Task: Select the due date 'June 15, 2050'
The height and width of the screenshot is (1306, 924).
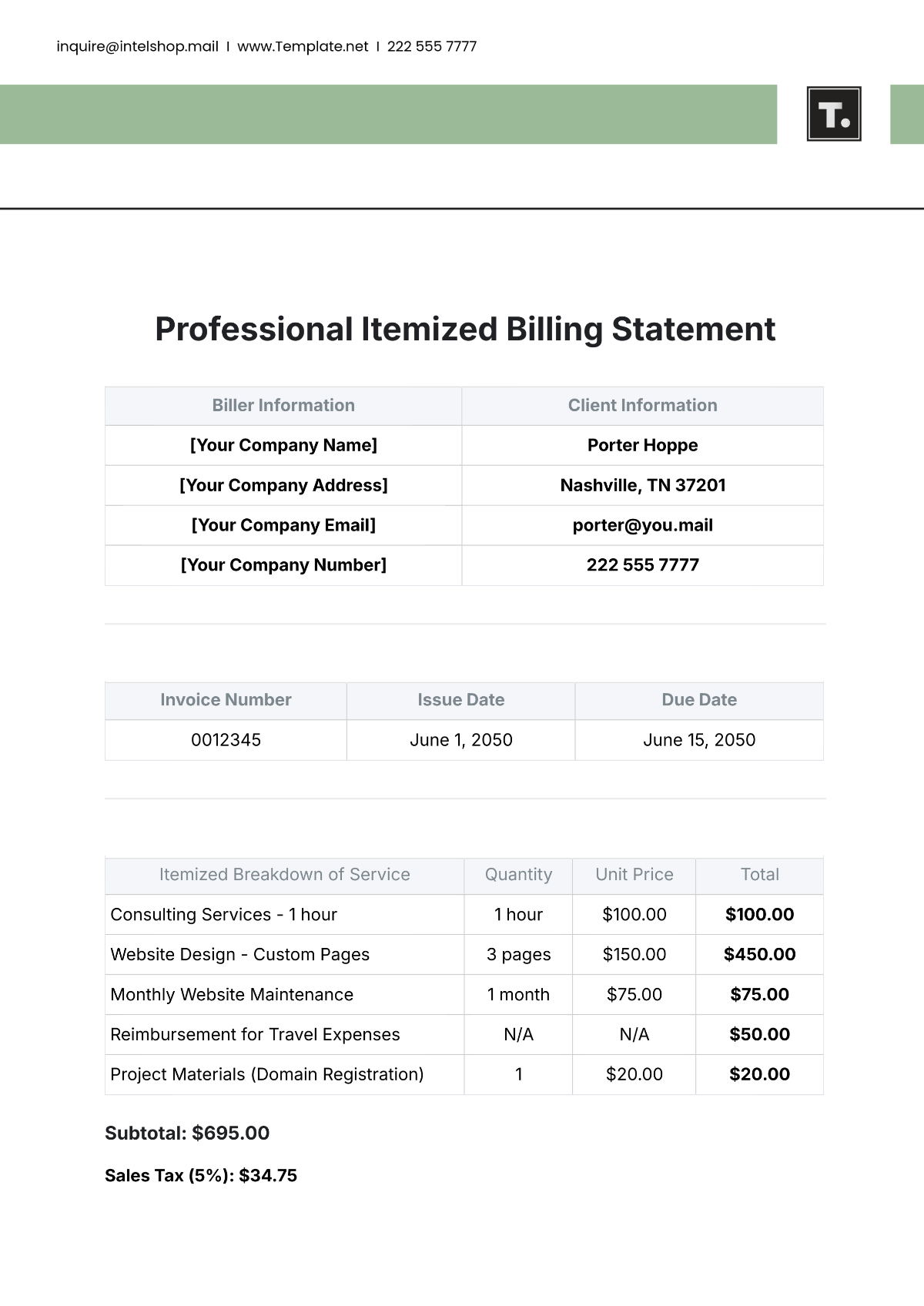Action: [x=699, y=740]
